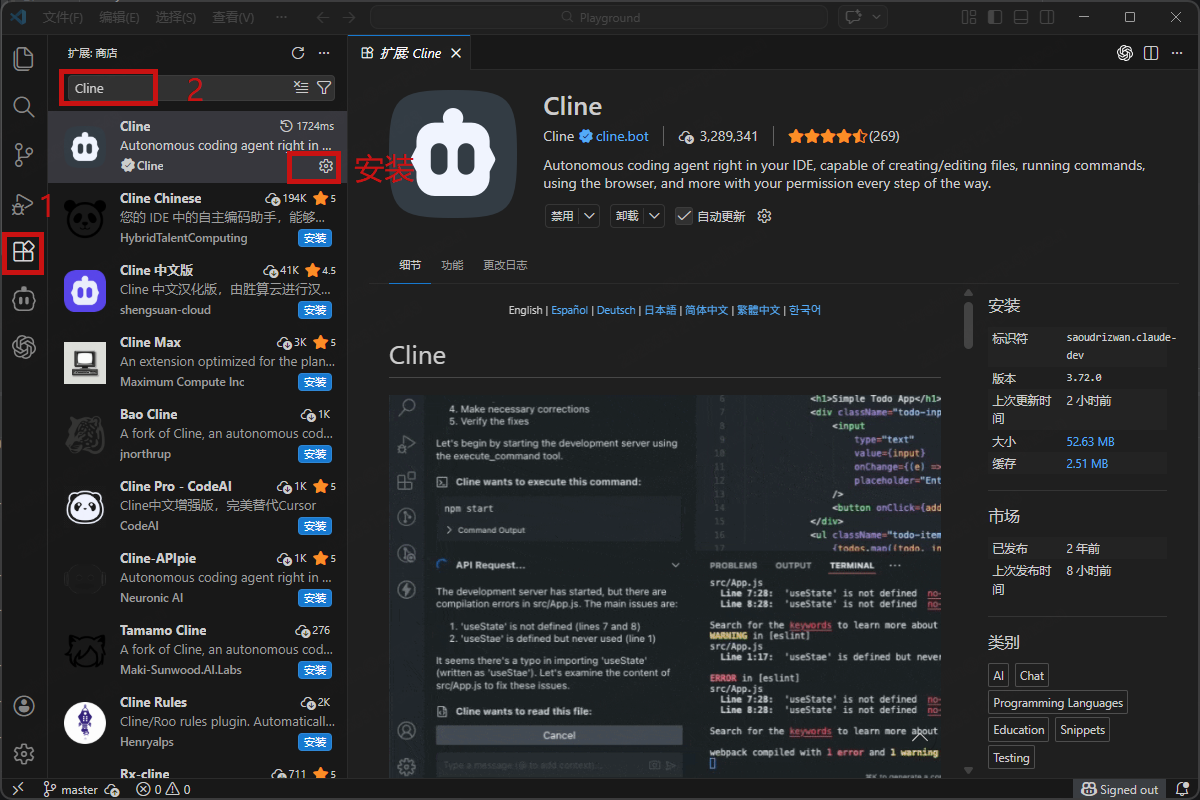
Task: Open auto-update settings gear on Cline page
Action: click(x=765, y=216)
